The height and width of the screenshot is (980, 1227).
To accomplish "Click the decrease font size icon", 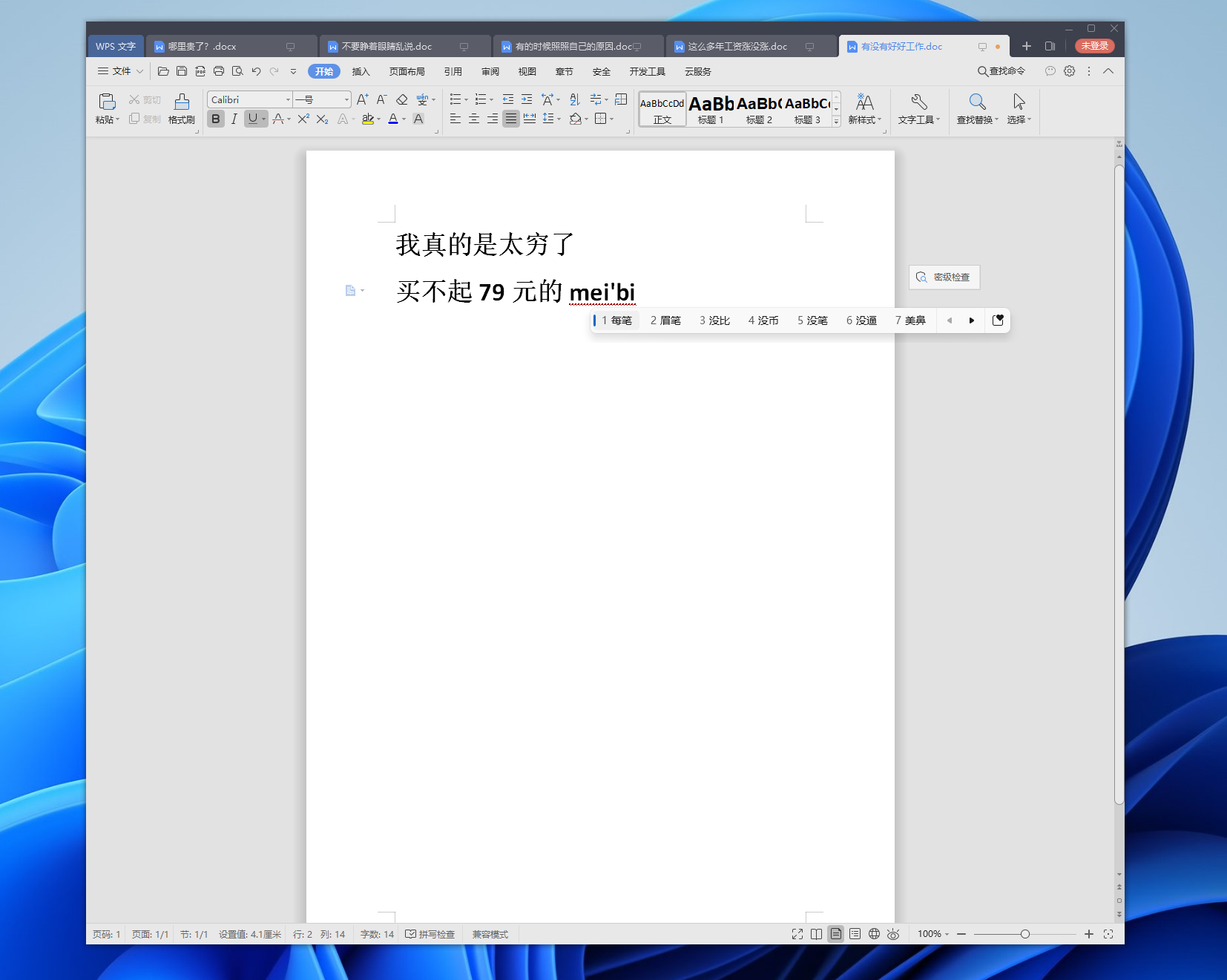I will click(x=381, y=99).
